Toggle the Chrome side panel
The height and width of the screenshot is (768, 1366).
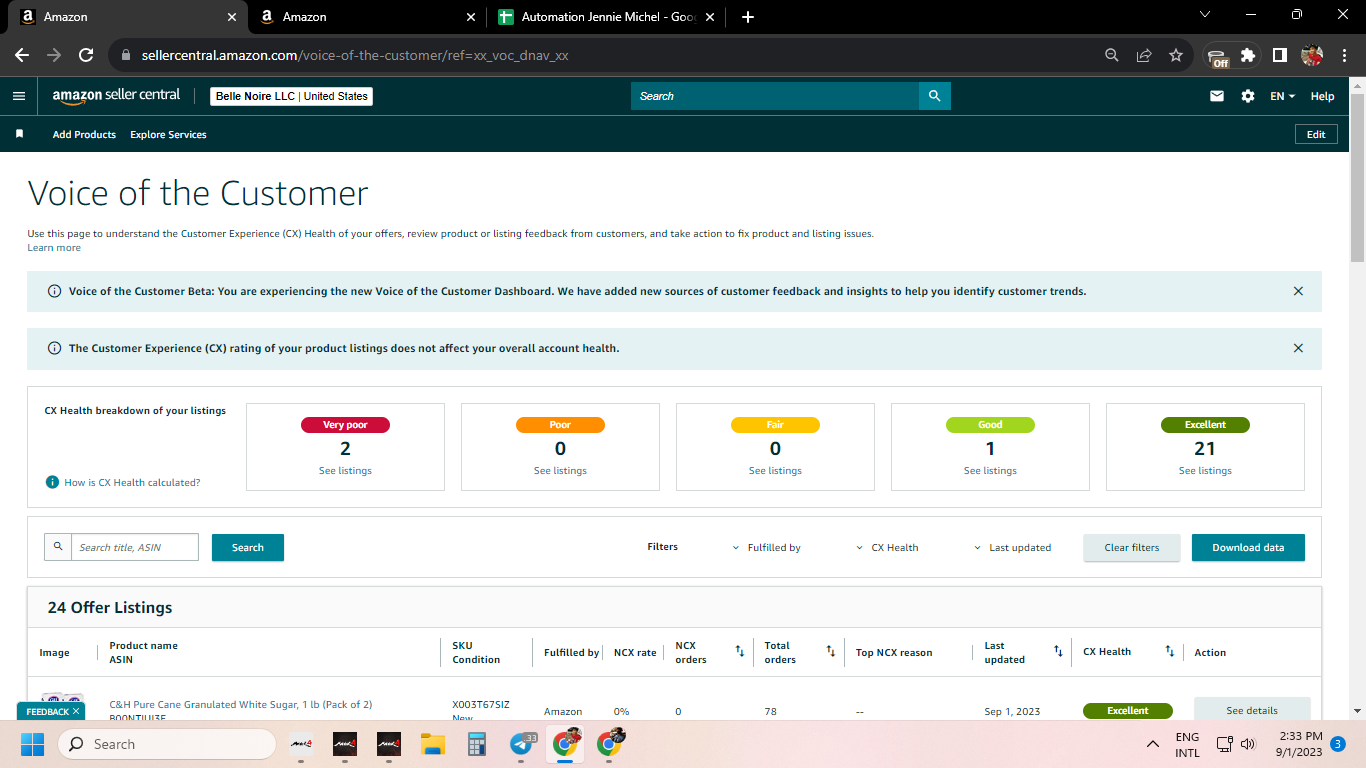point(1279,55)
